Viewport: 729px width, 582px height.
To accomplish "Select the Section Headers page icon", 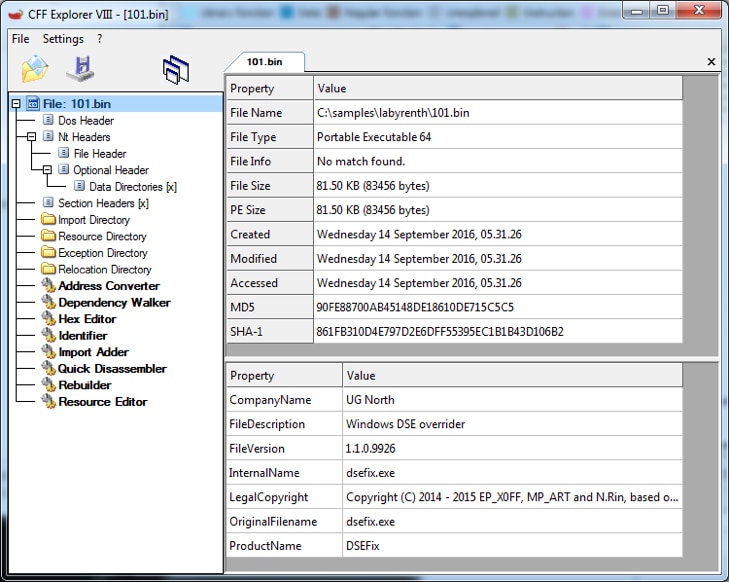I will click(x=48, y=202).
